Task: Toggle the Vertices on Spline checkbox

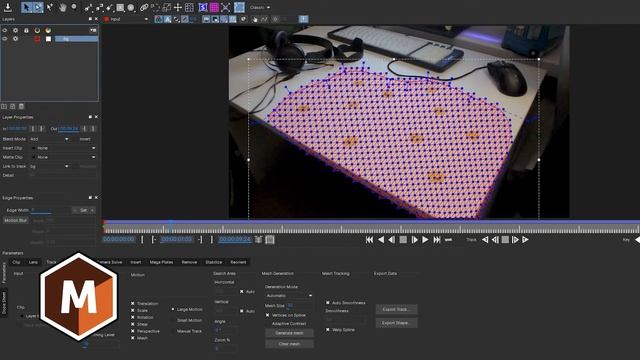Action: click(267, 315)
